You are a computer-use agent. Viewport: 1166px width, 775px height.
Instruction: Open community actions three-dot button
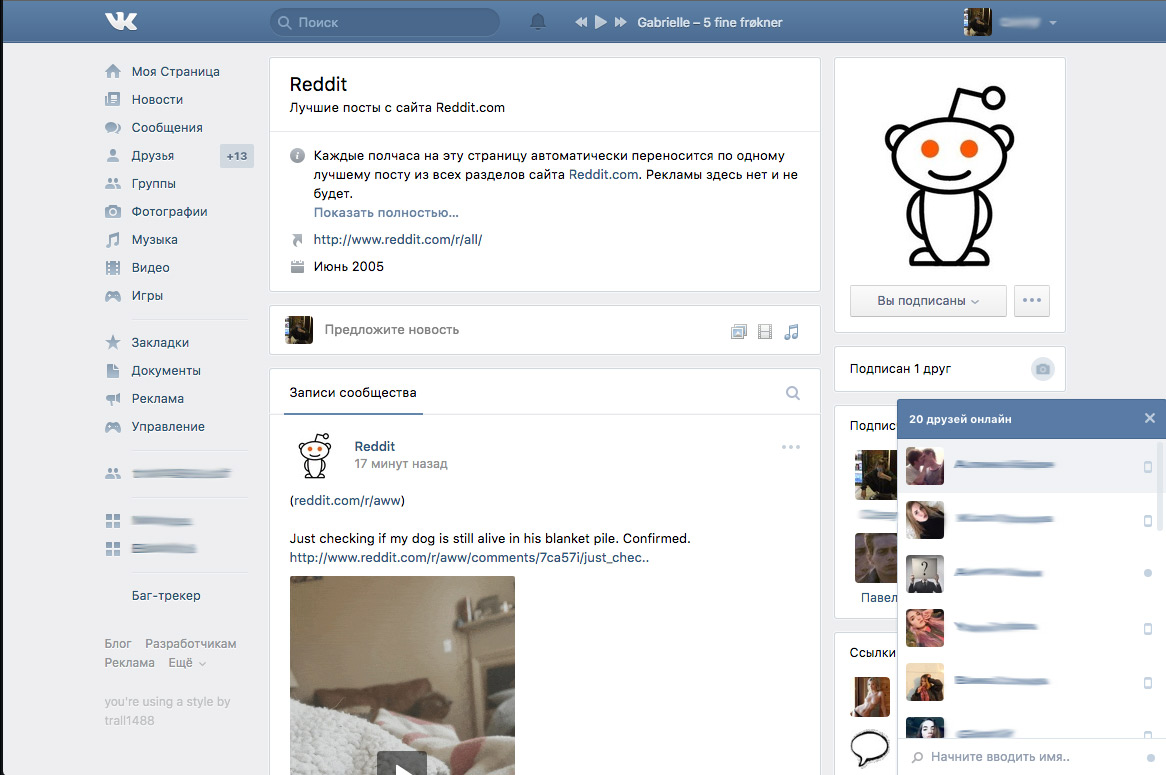click(x=1031, y=300)
